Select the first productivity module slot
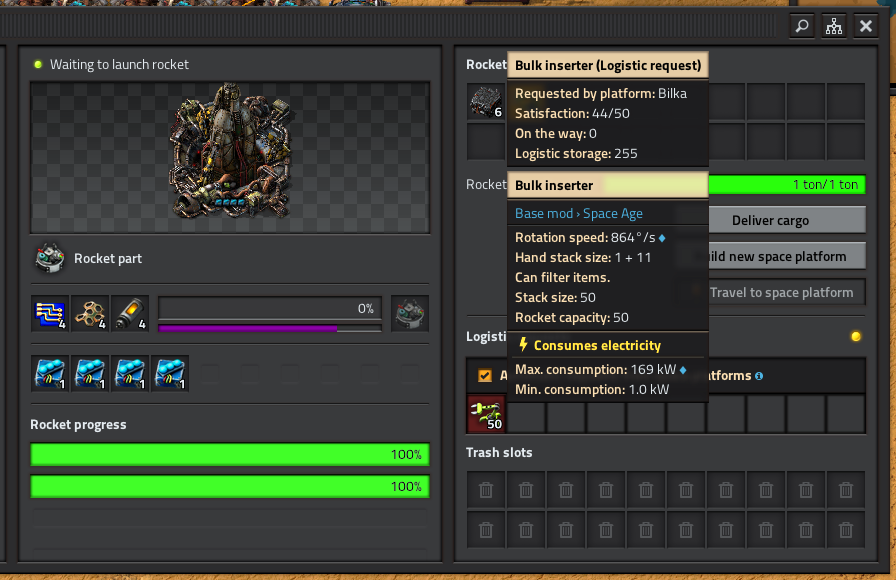 coord(50,374)
